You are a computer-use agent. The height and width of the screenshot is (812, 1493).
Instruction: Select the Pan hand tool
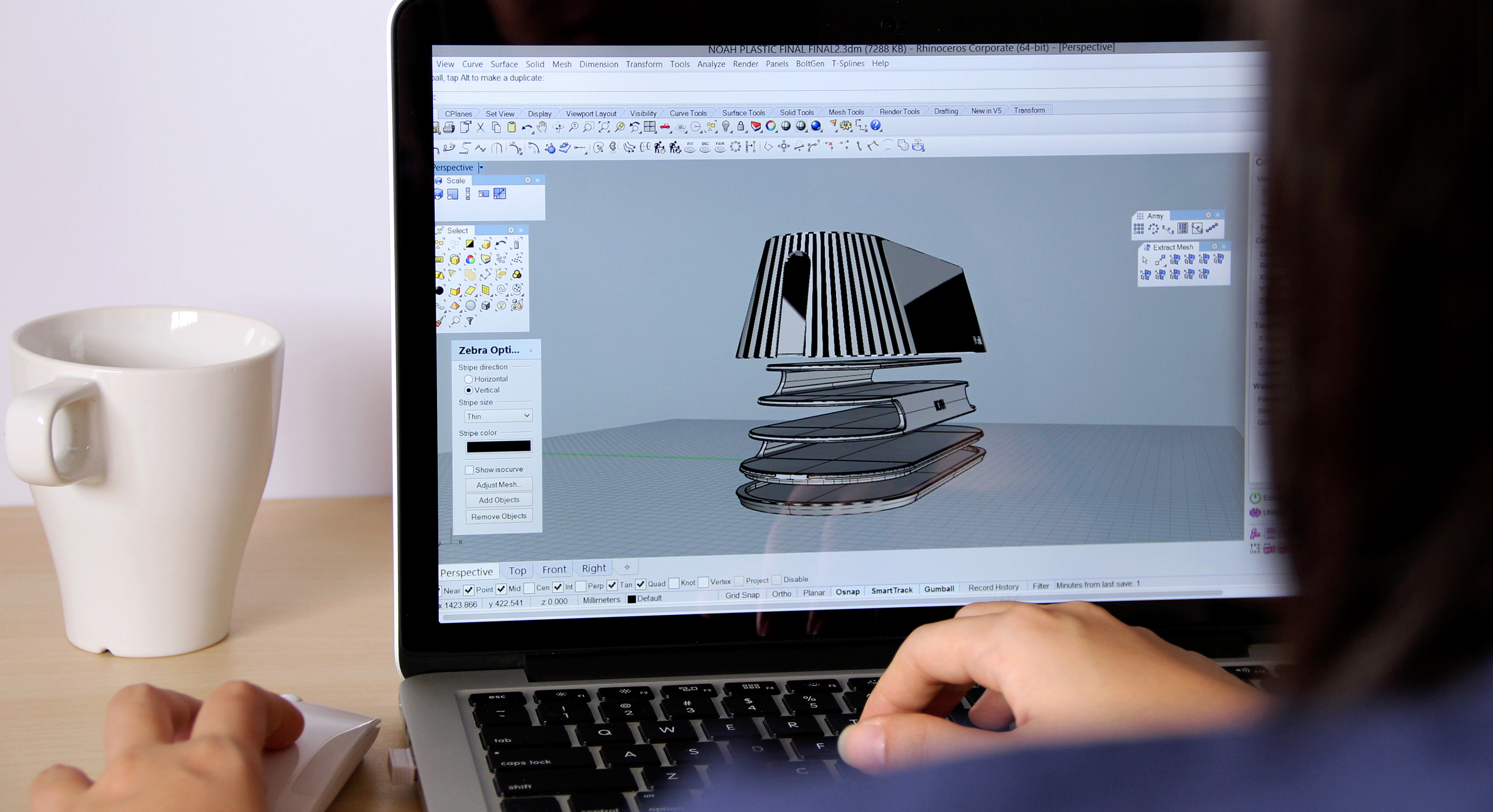coord(542,127)
